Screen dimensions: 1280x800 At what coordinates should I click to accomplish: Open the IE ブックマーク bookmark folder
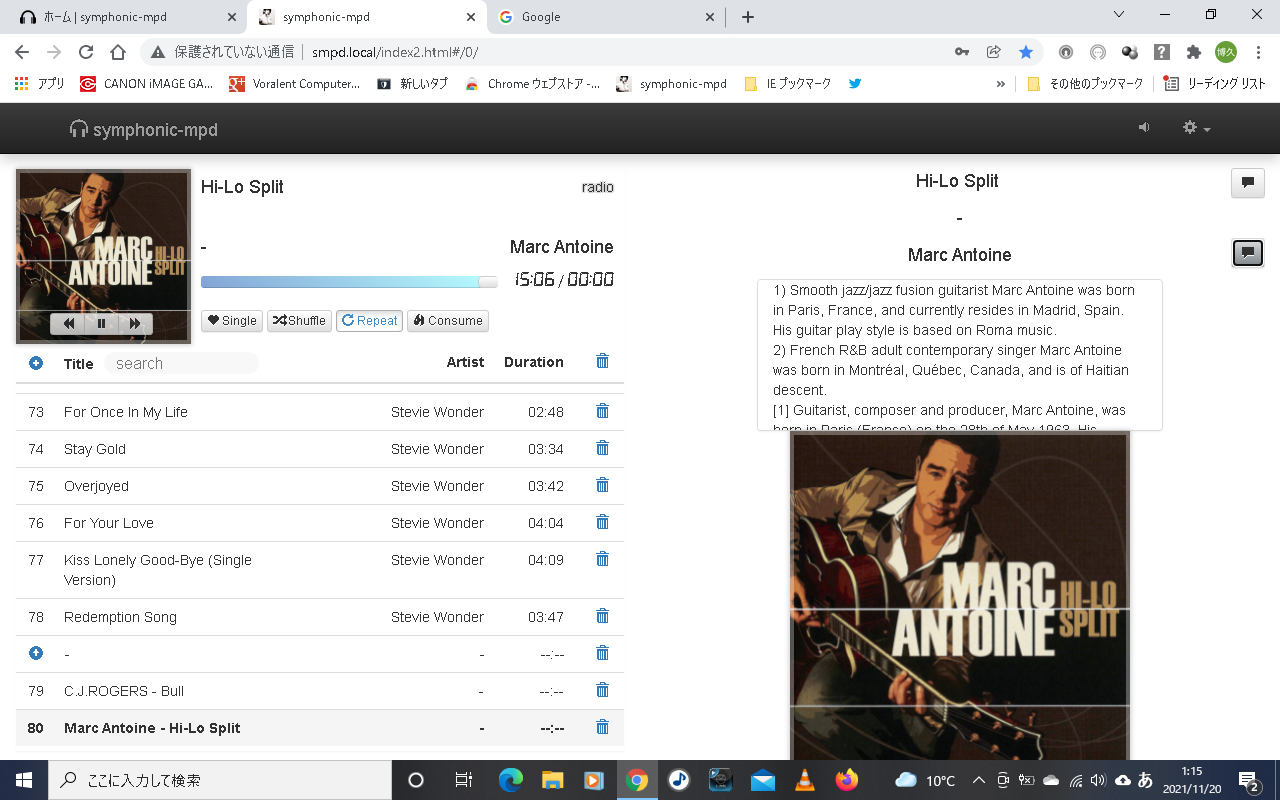pyautogui.click(x=788, y=84)
